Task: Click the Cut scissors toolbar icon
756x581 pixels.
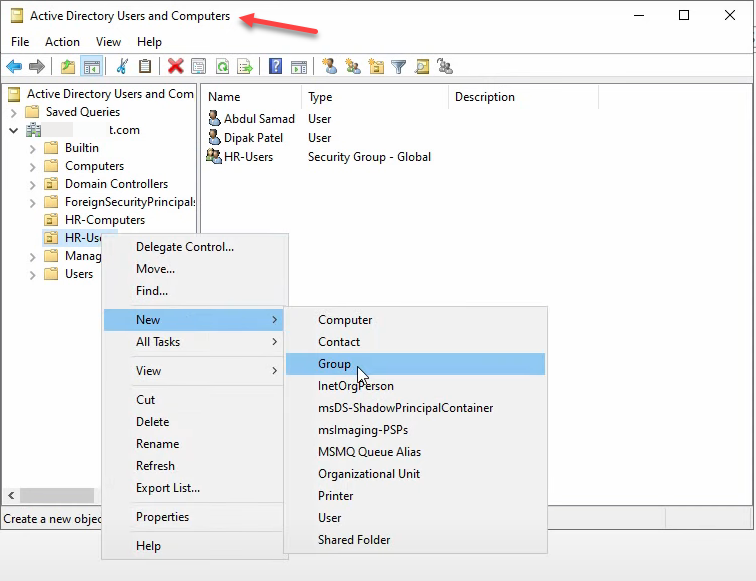Action: pyautogui.click(x=122, y=66)
